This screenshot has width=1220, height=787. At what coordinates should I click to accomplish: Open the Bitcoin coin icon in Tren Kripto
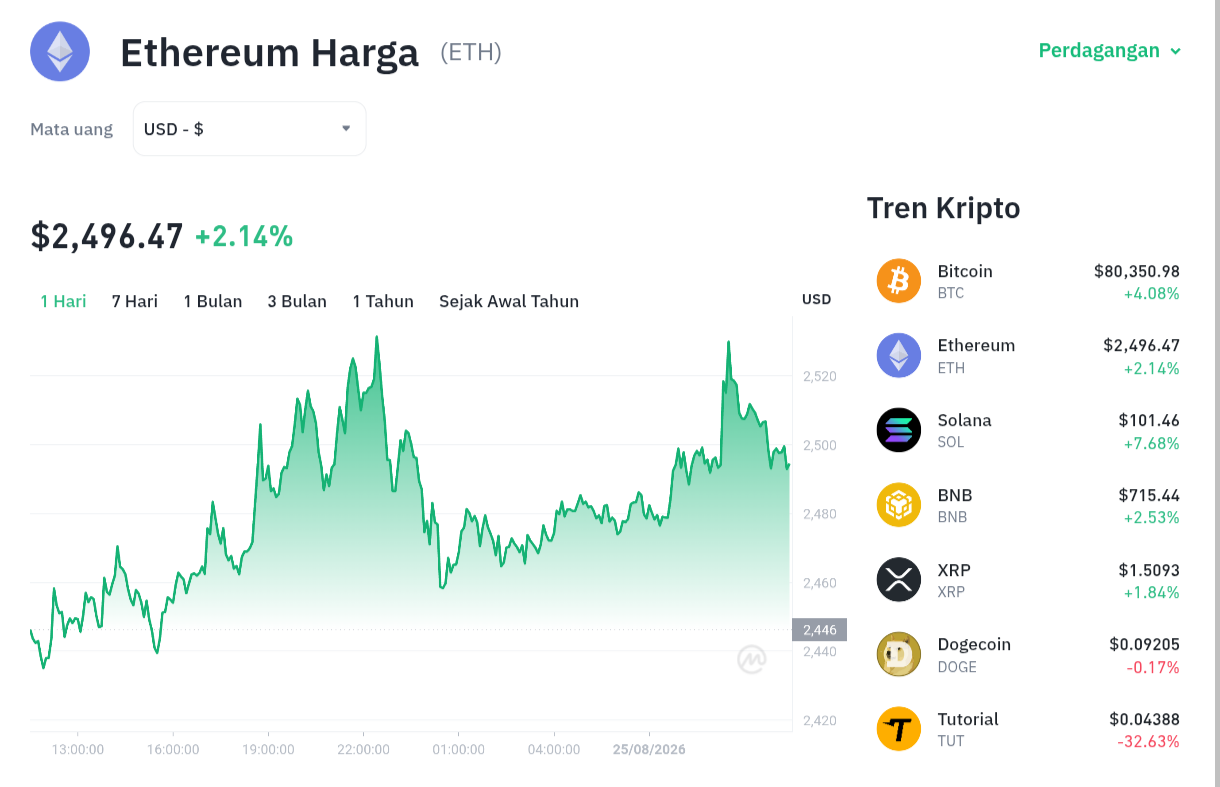(899, 281)
